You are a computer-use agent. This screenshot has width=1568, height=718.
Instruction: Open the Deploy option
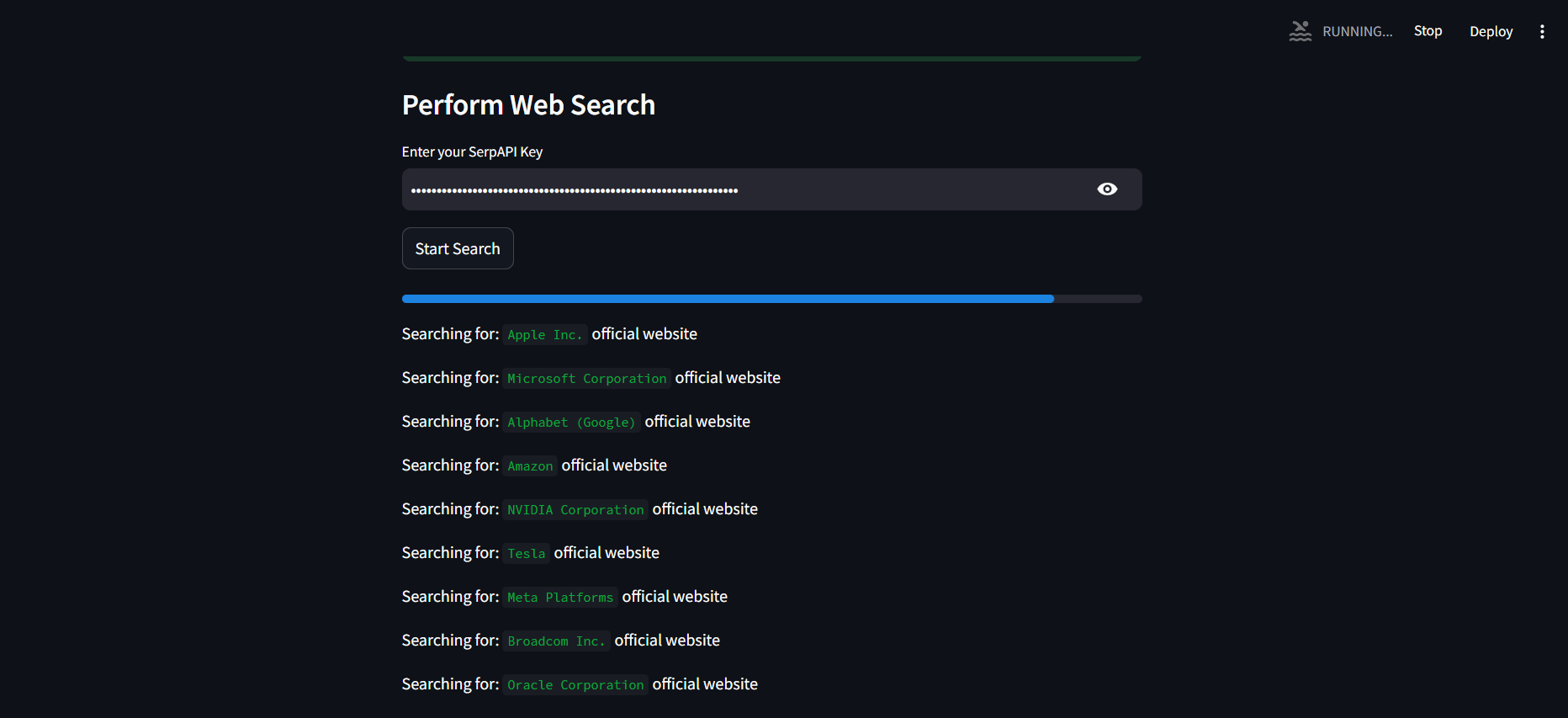pos(1491,31)
